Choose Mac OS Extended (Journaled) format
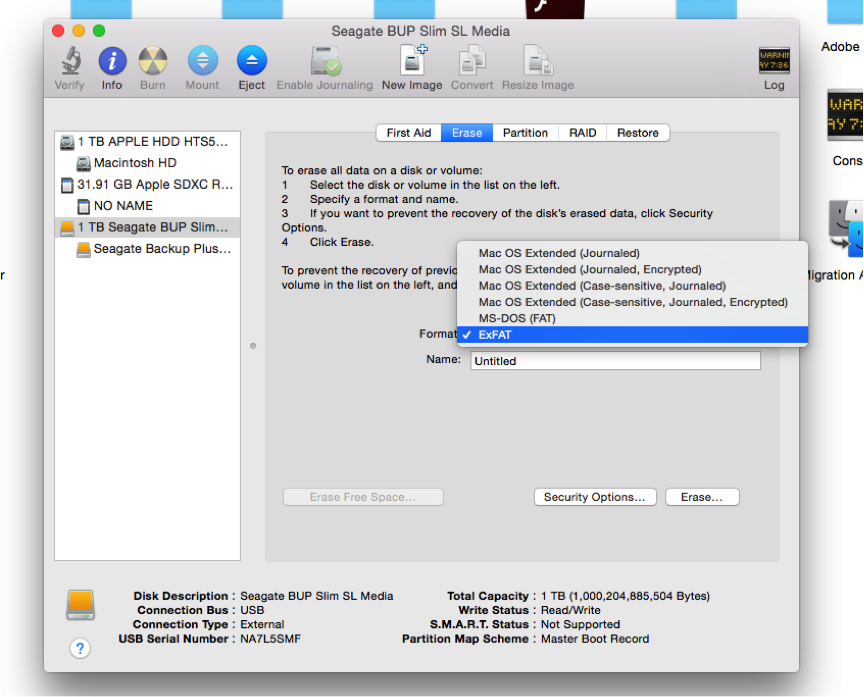Screen dimensions: 864x697 633,253
